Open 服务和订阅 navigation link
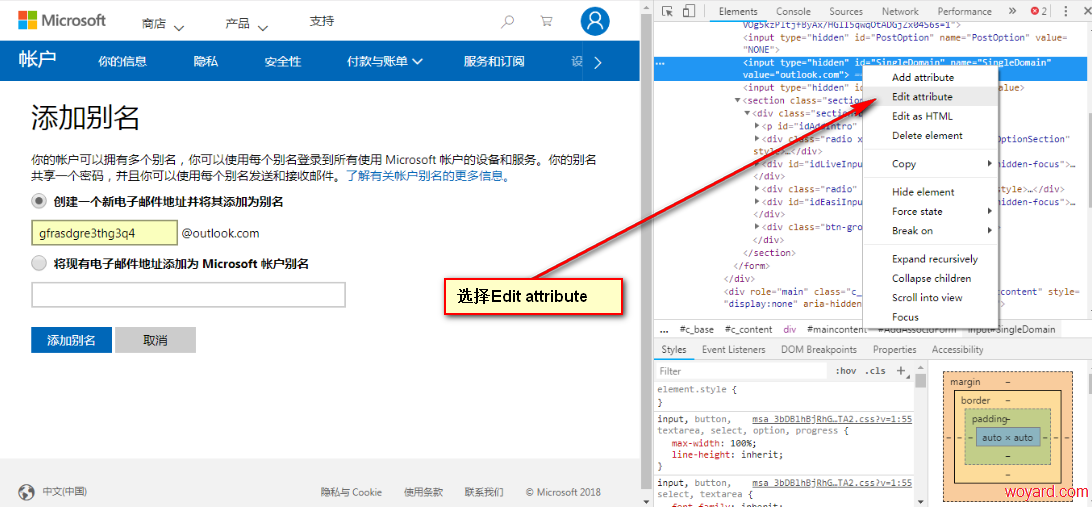 tap(494, 61)
